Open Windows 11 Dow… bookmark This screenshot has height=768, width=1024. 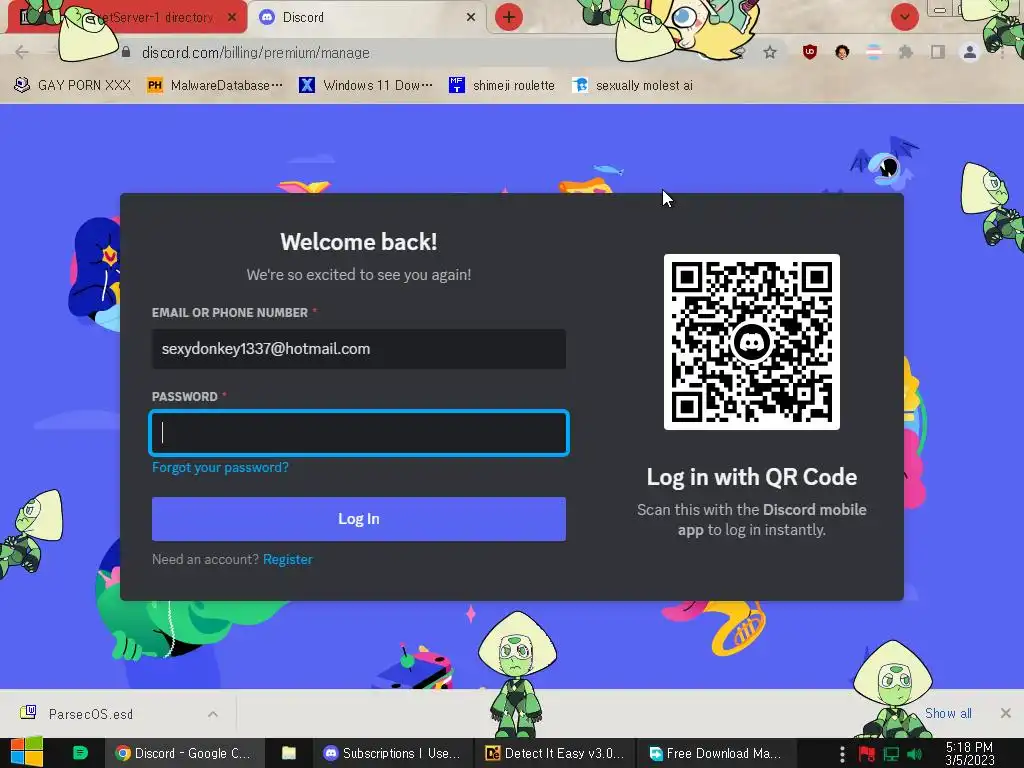point(366,86)
